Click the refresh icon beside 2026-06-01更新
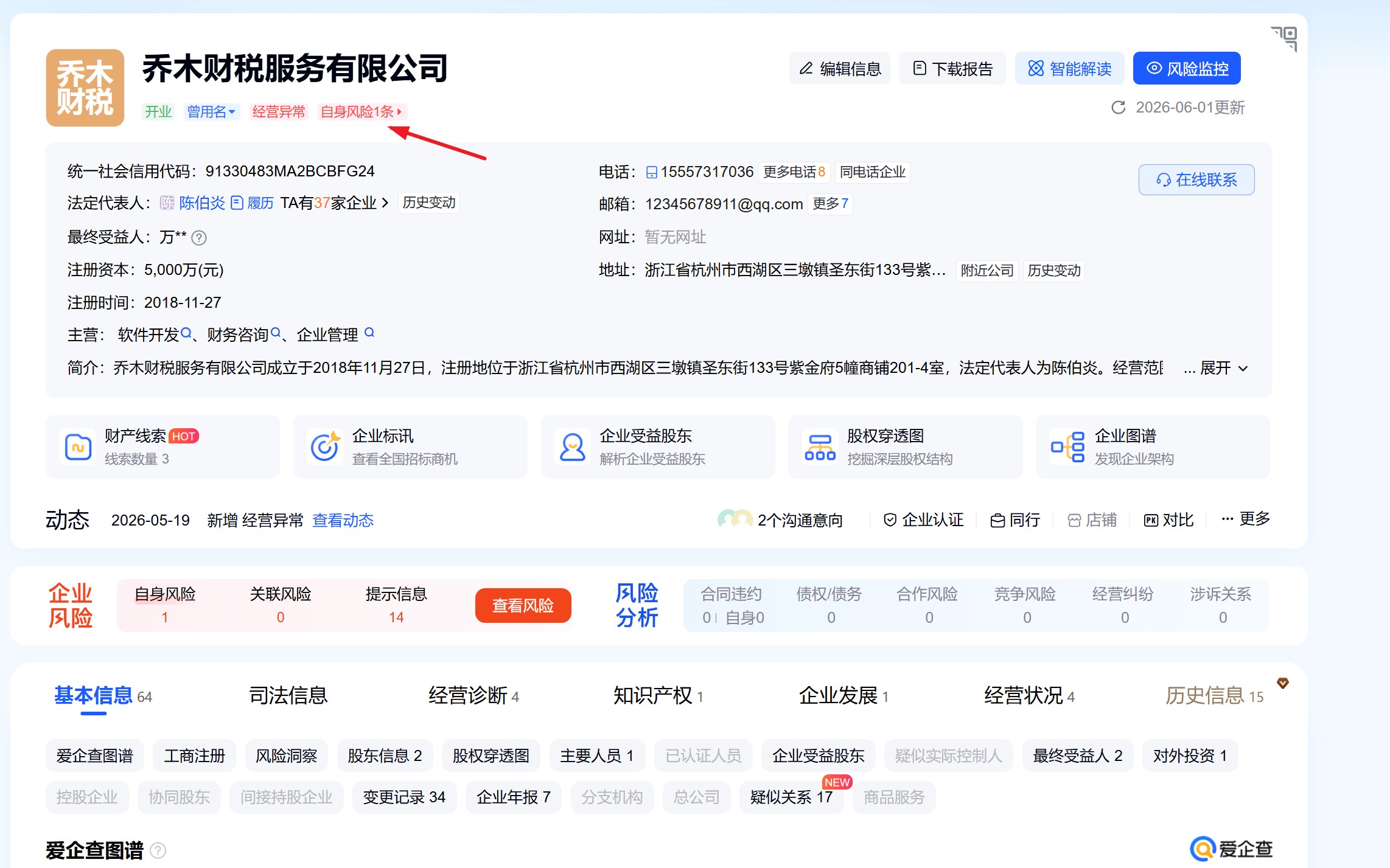 1118,108
